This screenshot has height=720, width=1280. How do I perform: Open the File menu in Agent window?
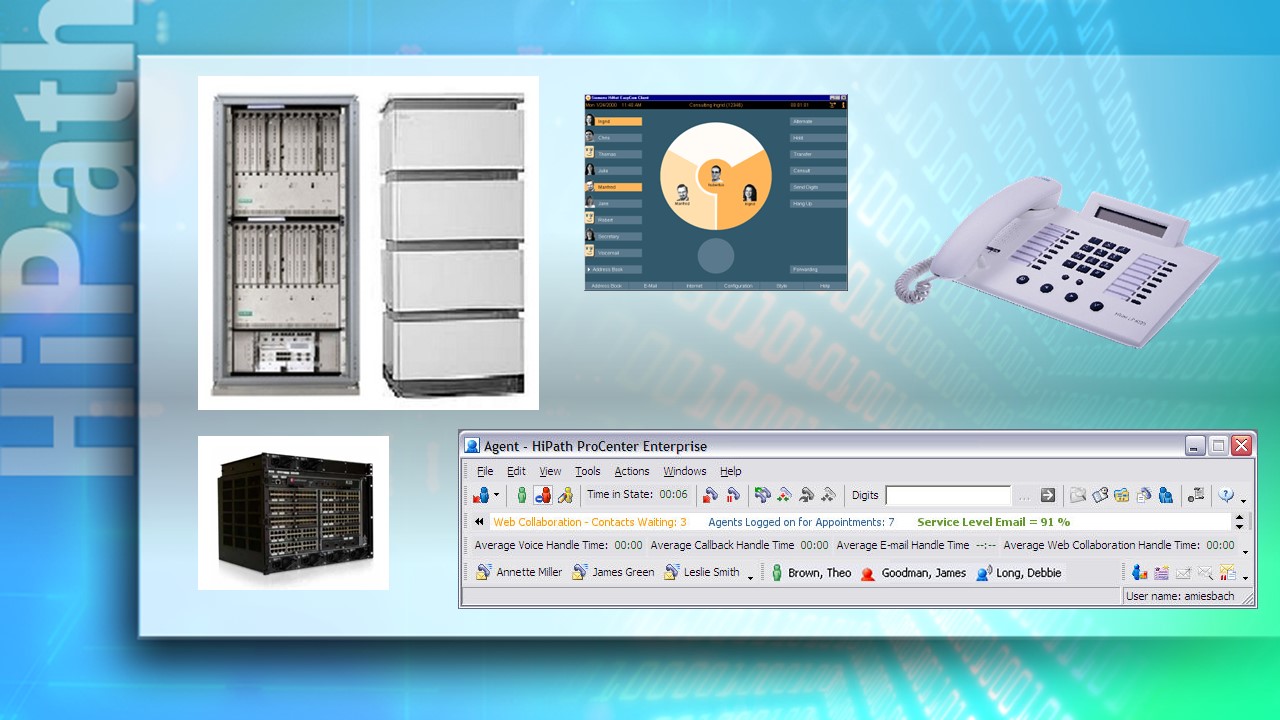pos(485,471)
